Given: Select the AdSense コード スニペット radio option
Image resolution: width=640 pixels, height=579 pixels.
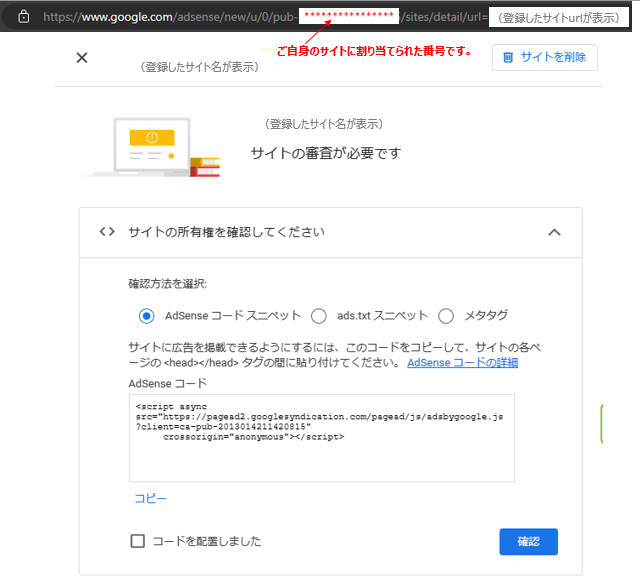Looking at the screenshot, I should [147, 316].
